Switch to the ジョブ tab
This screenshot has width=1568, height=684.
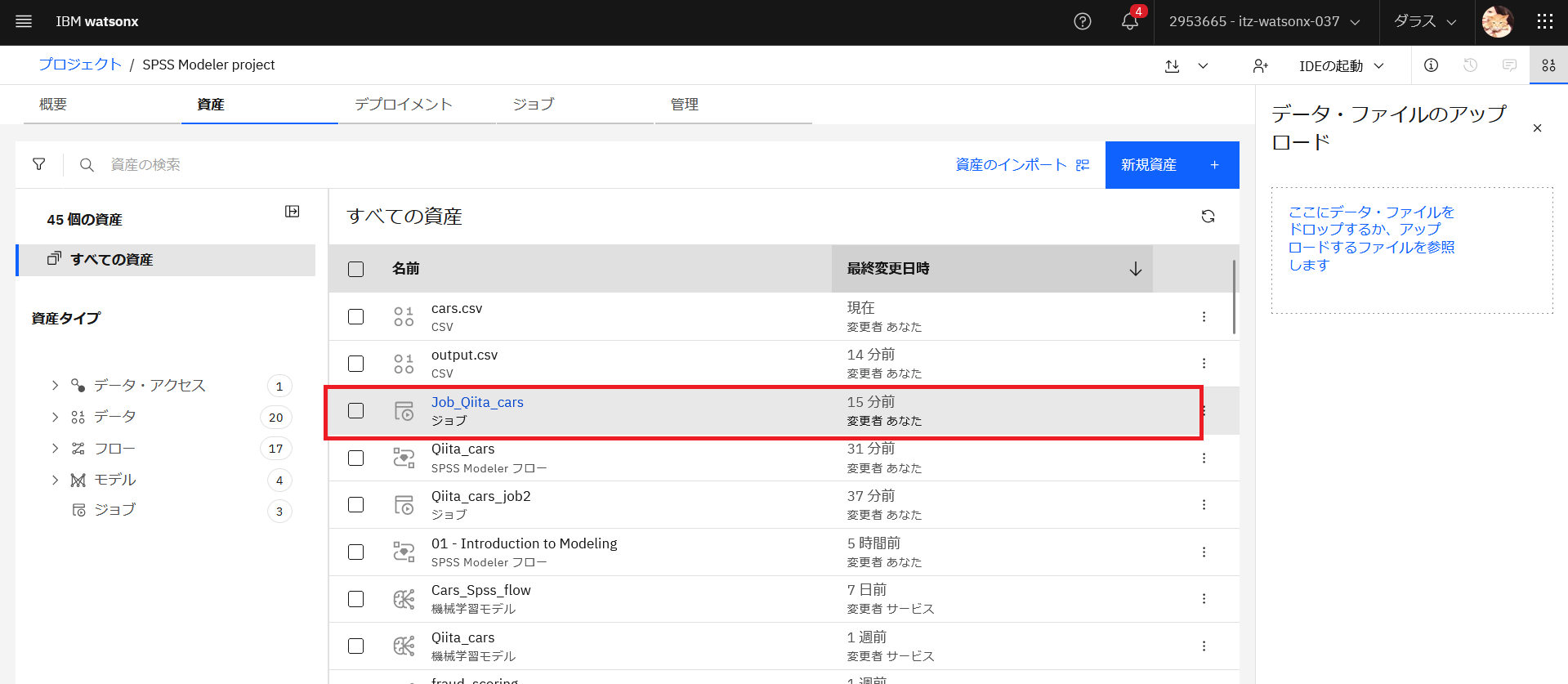coord(575,105)
